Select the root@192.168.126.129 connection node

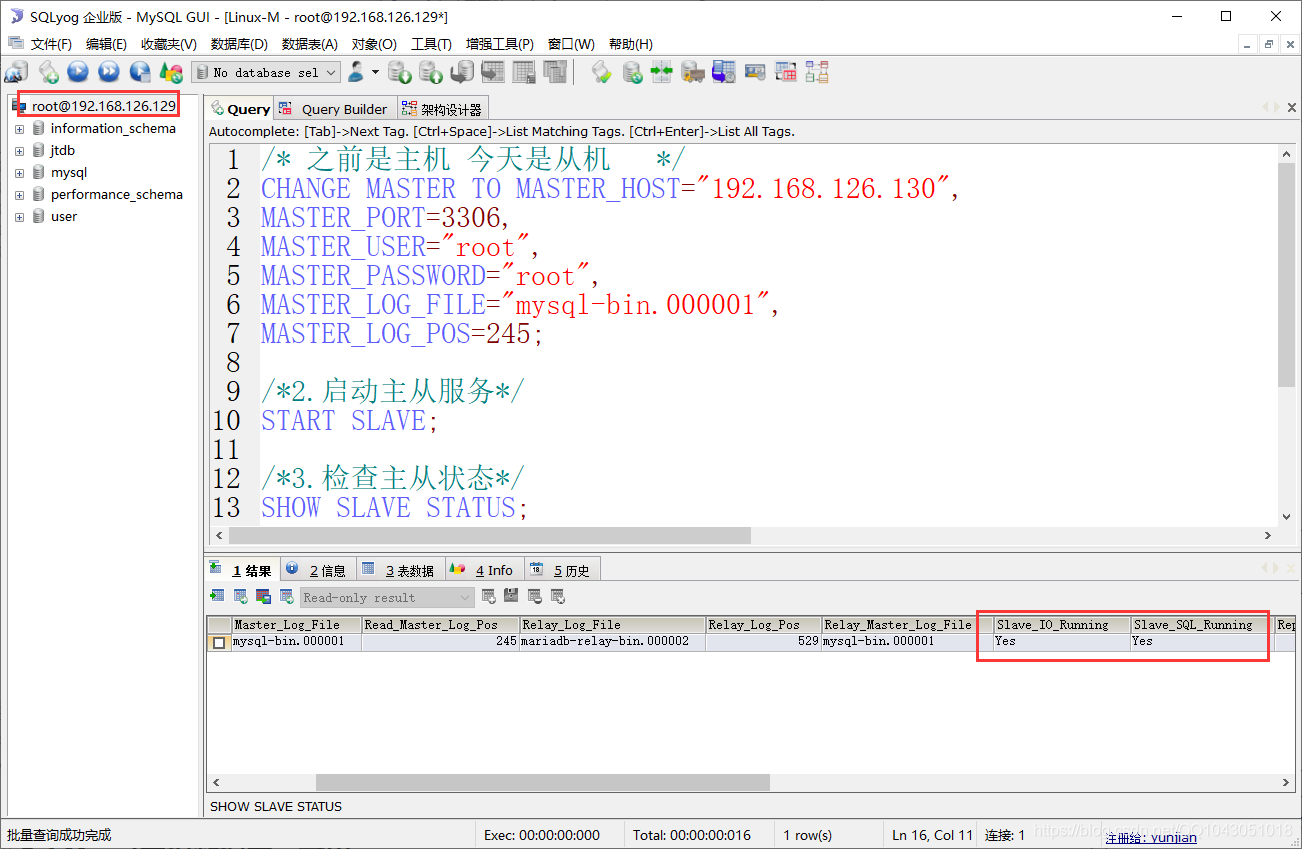tap(103, 106)
